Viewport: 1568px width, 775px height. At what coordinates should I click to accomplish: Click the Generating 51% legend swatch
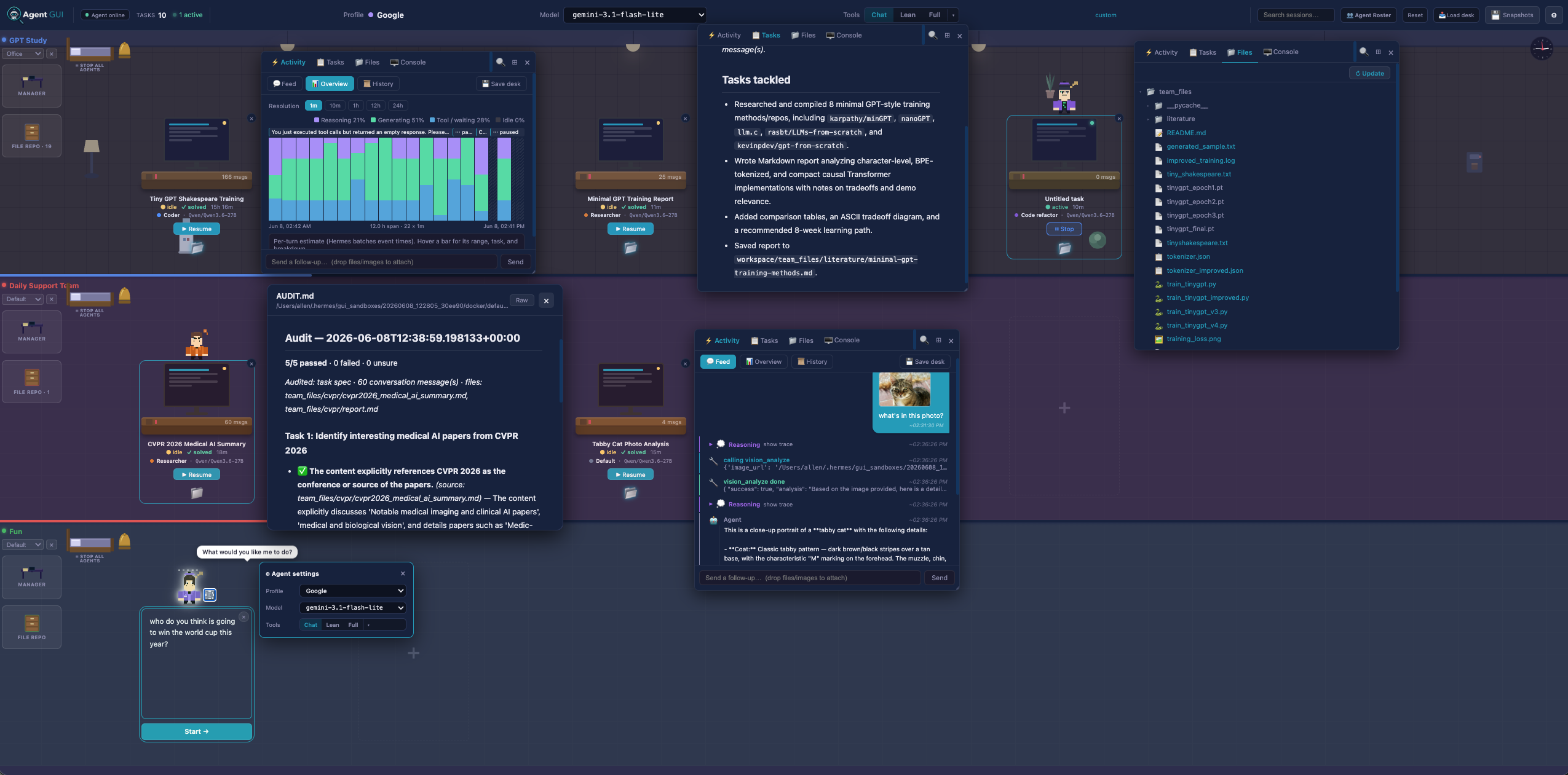(373, 120)
